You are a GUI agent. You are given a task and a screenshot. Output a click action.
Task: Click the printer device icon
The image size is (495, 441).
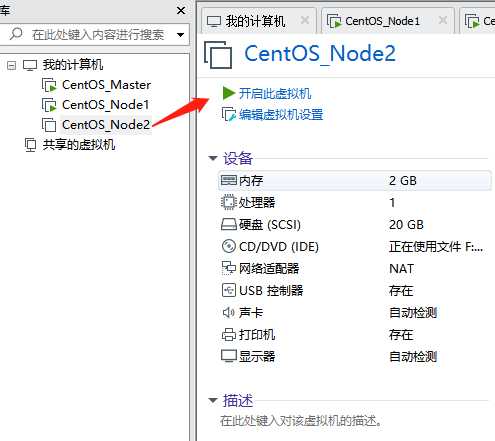(229, 334)
